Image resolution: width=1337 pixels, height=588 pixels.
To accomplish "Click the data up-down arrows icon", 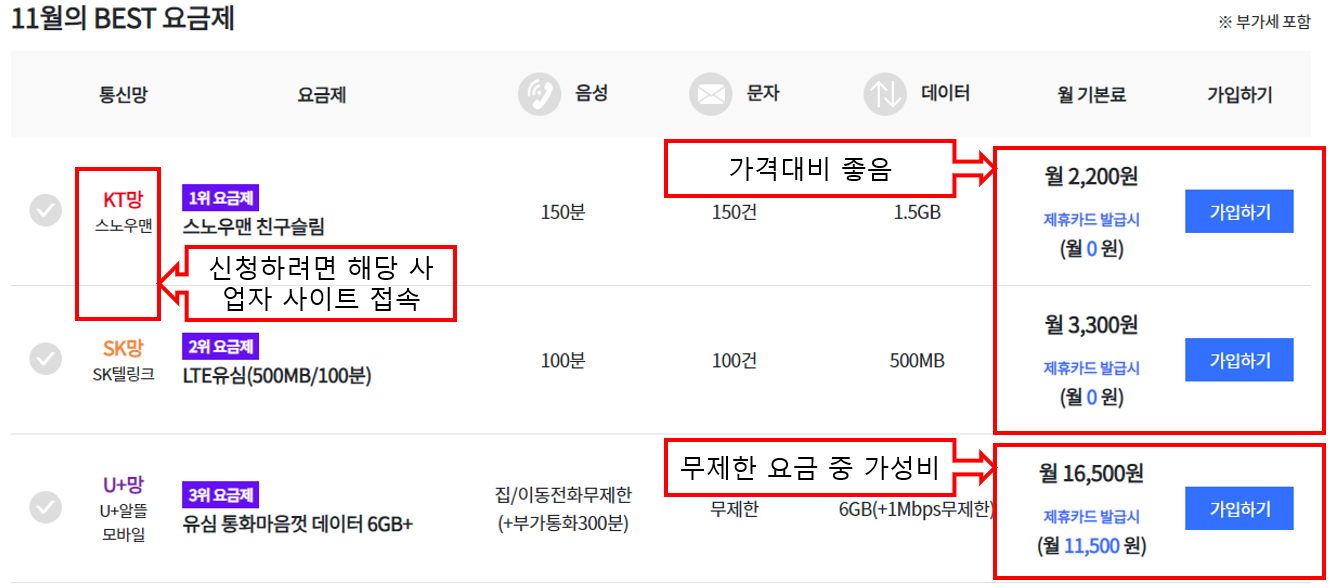I will point(885,95).
